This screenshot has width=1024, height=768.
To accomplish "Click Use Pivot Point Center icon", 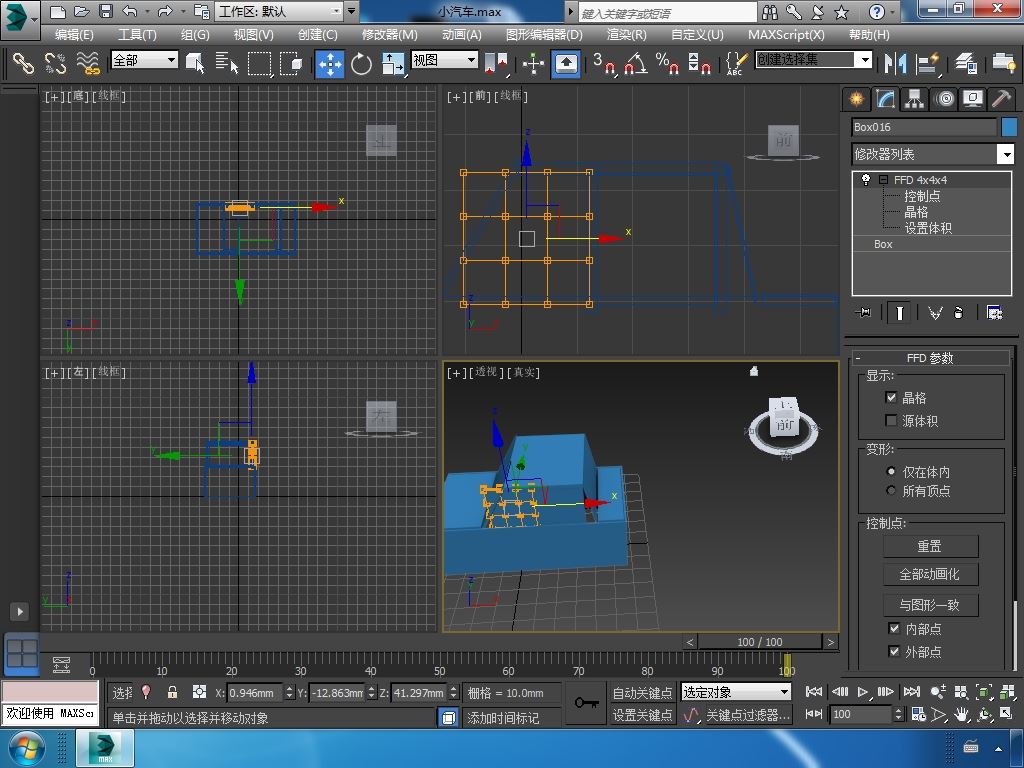I will 496,63.
